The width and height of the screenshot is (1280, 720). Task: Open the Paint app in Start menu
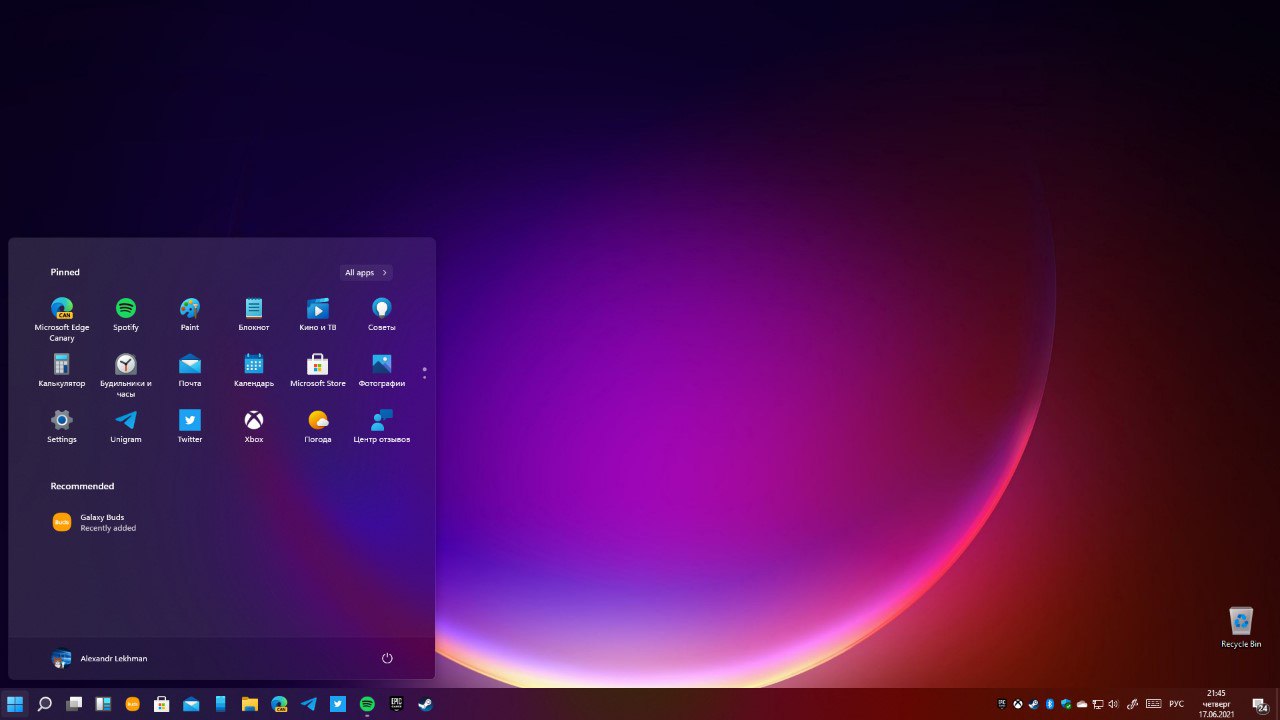(190, 314)
